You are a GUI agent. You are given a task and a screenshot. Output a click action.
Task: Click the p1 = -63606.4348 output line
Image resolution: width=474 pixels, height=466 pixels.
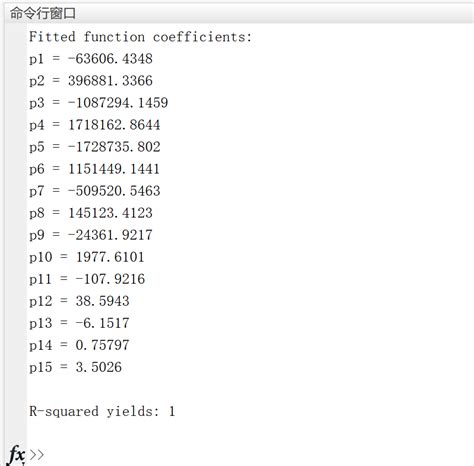pyautogui.click(x=91, y=59)
